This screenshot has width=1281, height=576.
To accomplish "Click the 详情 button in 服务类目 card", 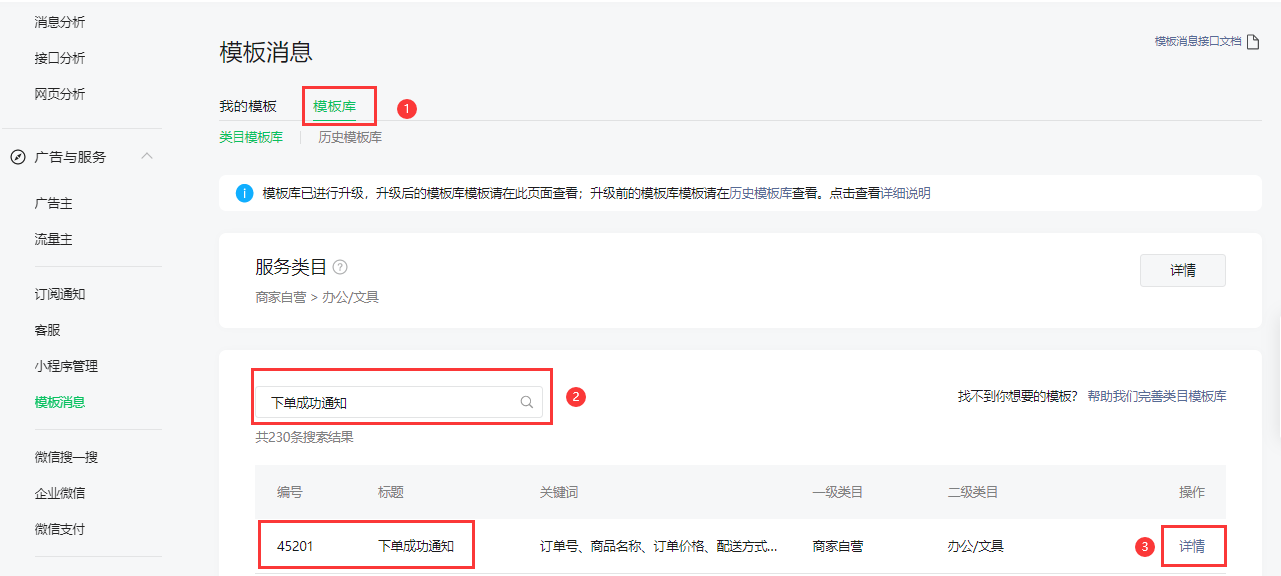I will [x=1182, y=270].
